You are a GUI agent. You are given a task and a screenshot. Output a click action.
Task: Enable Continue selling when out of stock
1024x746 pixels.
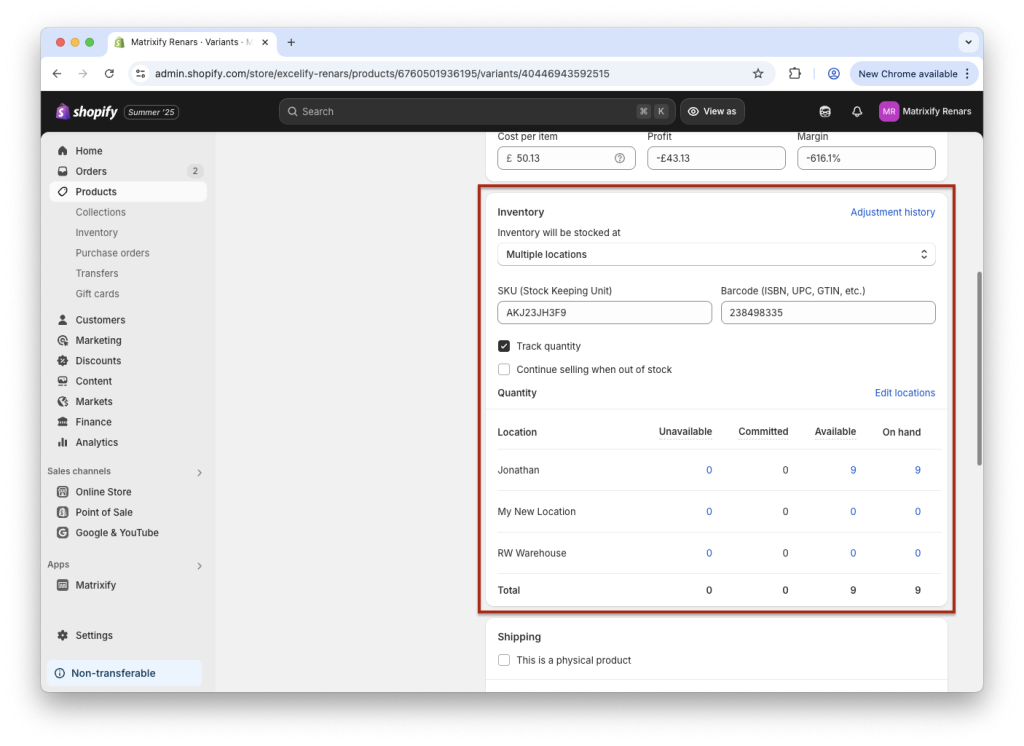[504, 369]
